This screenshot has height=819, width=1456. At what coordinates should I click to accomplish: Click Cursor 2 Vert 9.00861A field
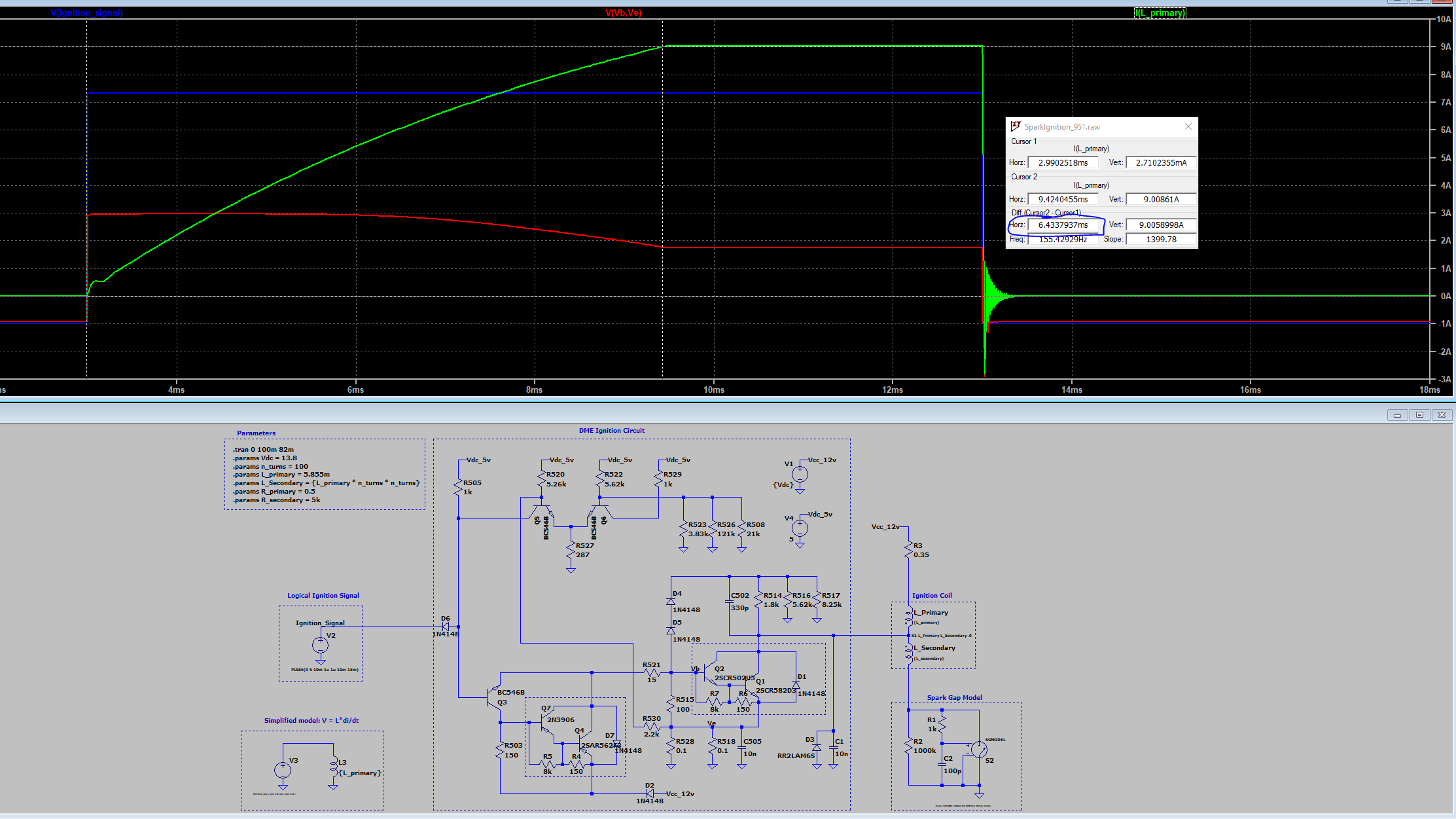coord(1161,199)
